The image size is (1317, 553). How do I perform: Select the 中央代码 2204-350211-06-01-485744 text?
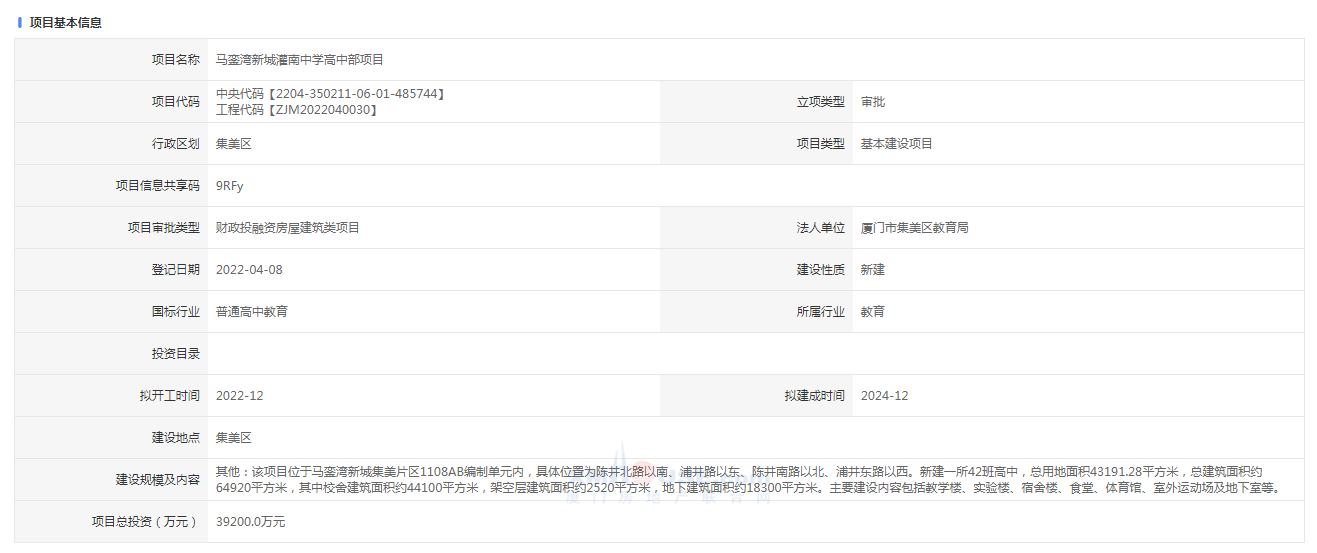pos(330,94)
